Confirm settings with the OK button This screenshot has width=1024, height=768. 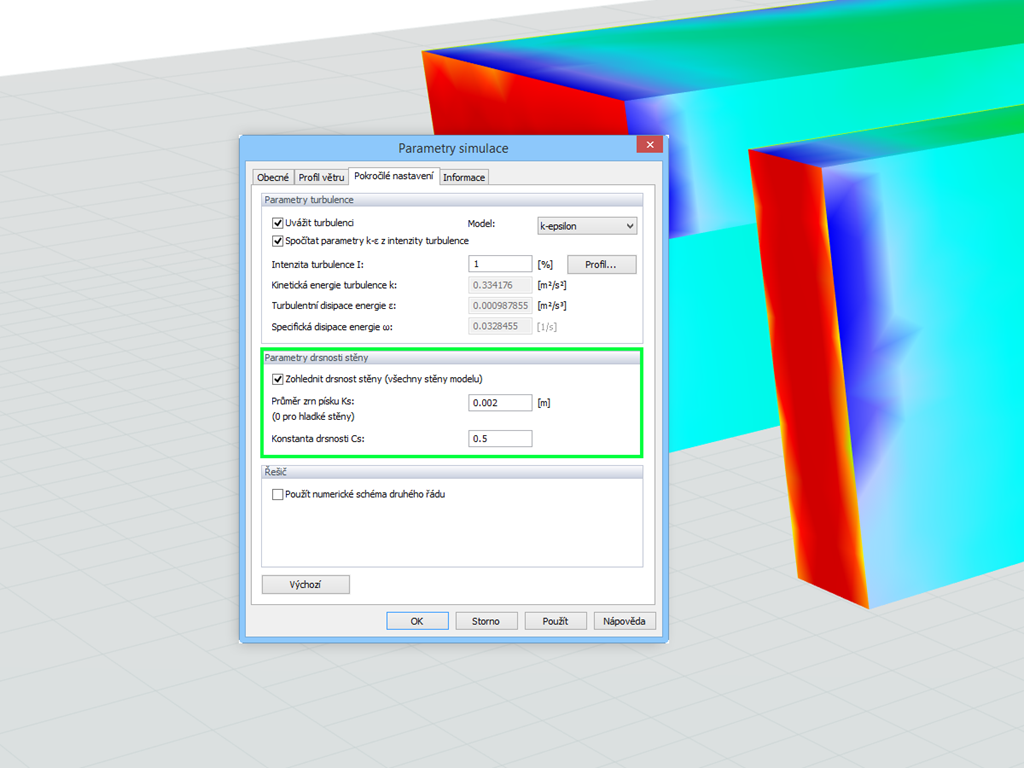click(417, 620)
